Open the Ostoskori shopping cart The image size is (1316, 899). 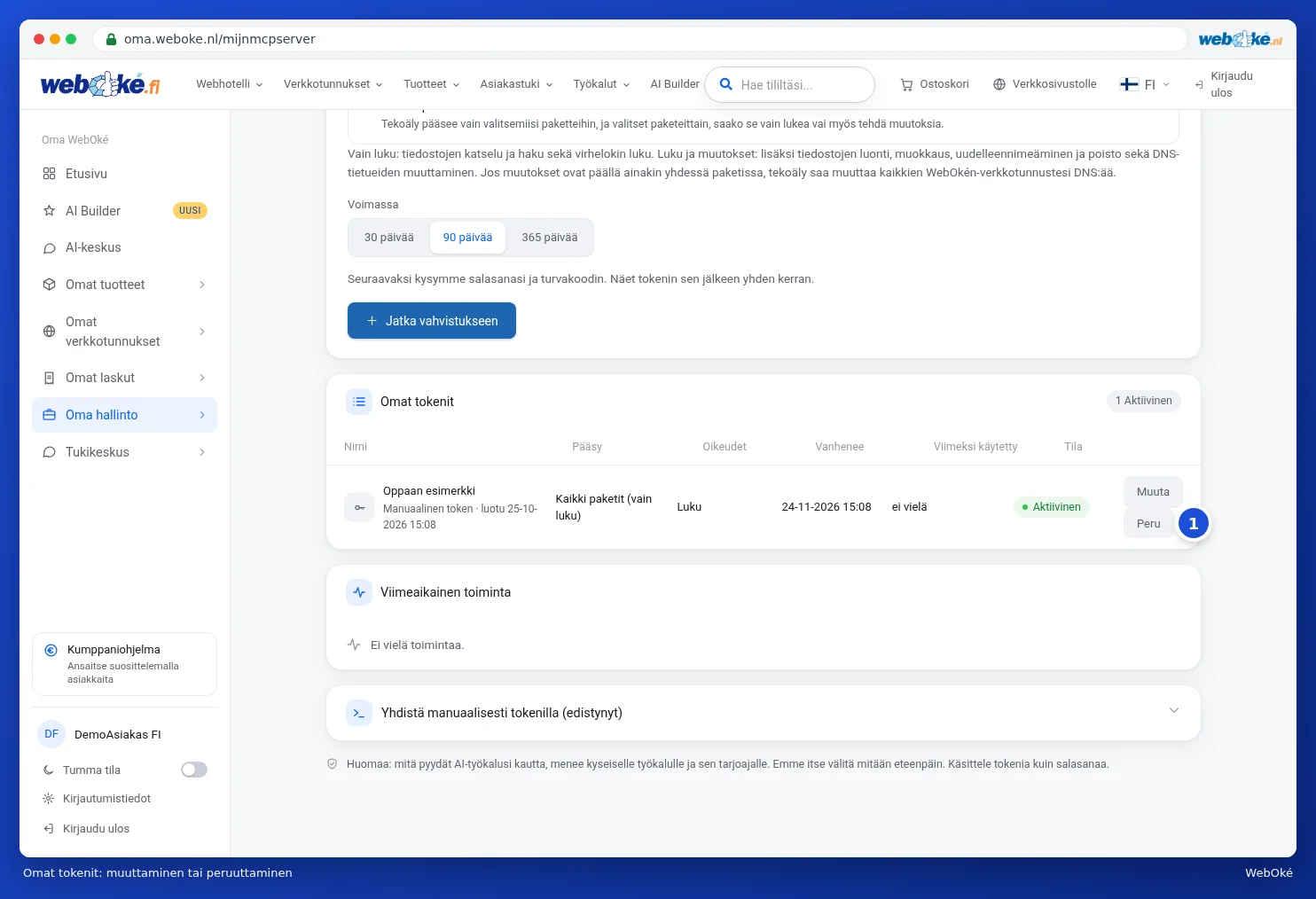coord(935,84)
